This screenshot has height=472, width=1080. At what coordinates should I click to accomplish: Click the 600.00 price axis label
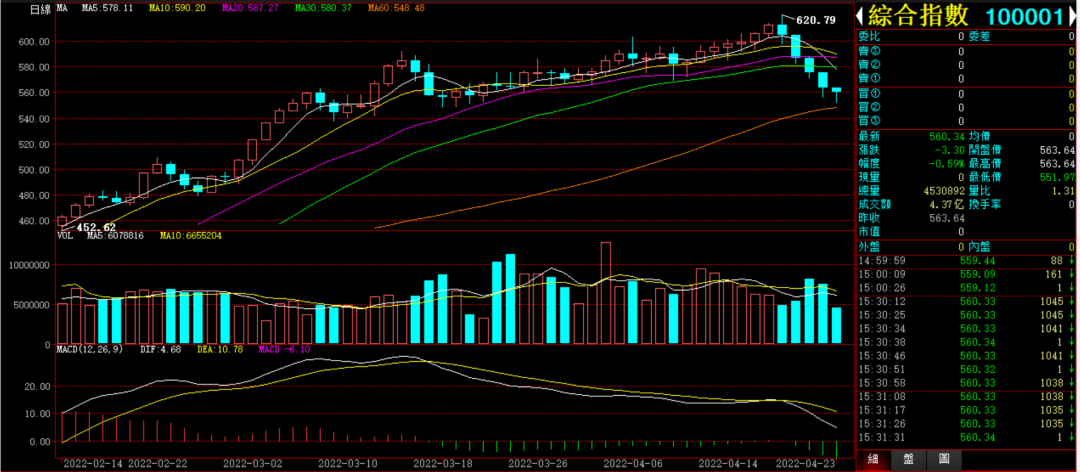(x=34, y=41)
